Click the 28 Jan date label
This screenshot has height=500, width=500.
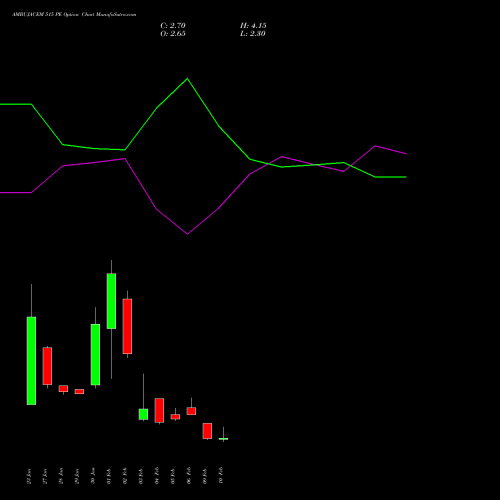(x=61, y=476)
